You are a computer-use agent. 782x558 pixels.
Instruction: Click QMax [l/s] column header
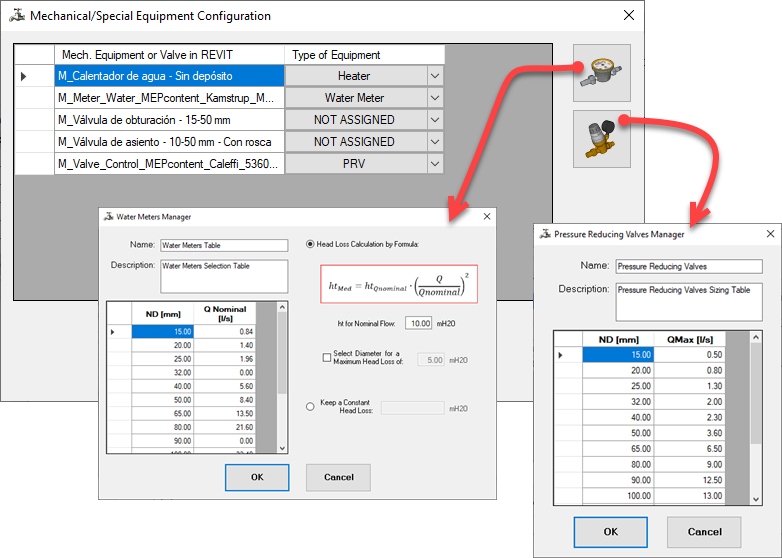[x=690, y=339]
